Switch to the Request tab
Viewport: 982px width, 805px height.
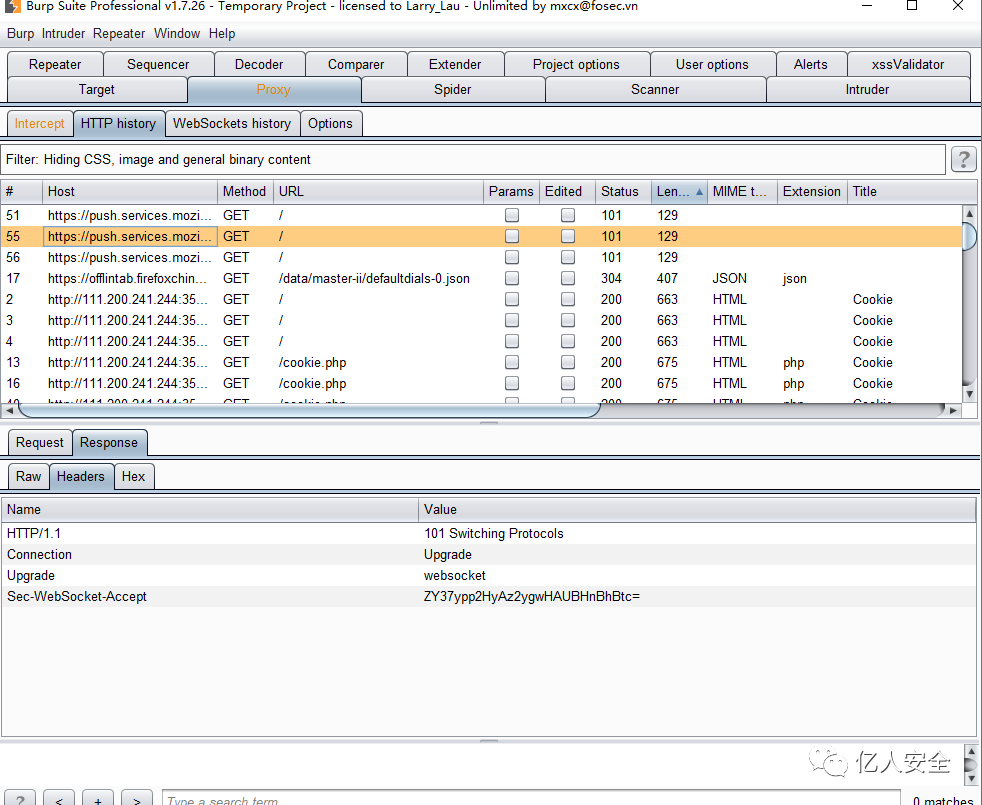[x=39, y=442]
